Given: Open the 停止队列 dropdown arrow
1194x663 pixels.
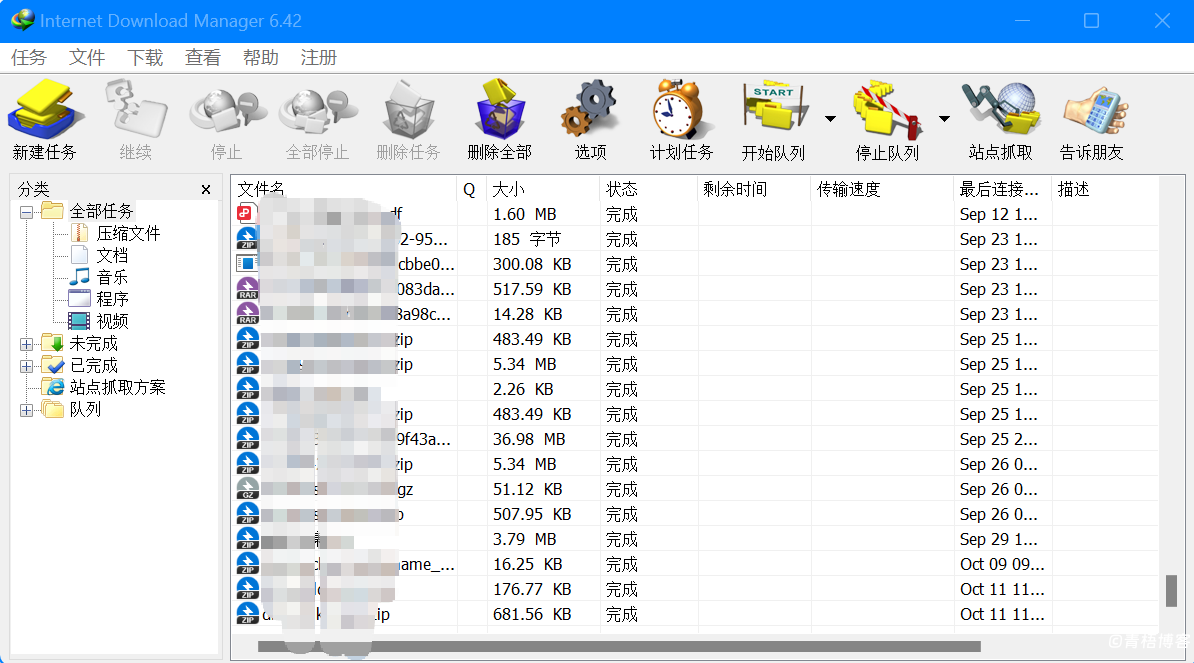Looking at the screenshot, I should click(x=944, y=119).
